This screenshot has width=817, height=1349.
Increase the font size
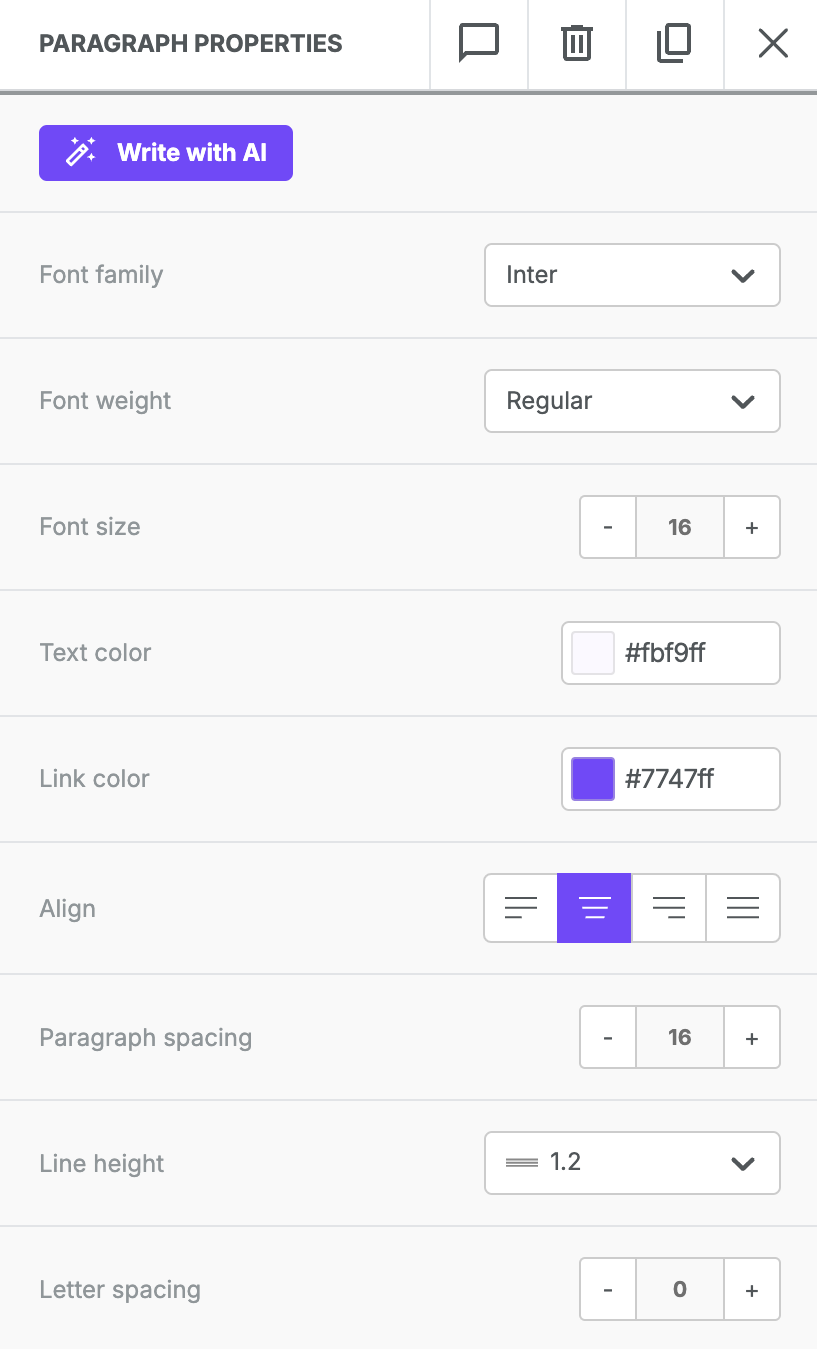pos(752,527)
